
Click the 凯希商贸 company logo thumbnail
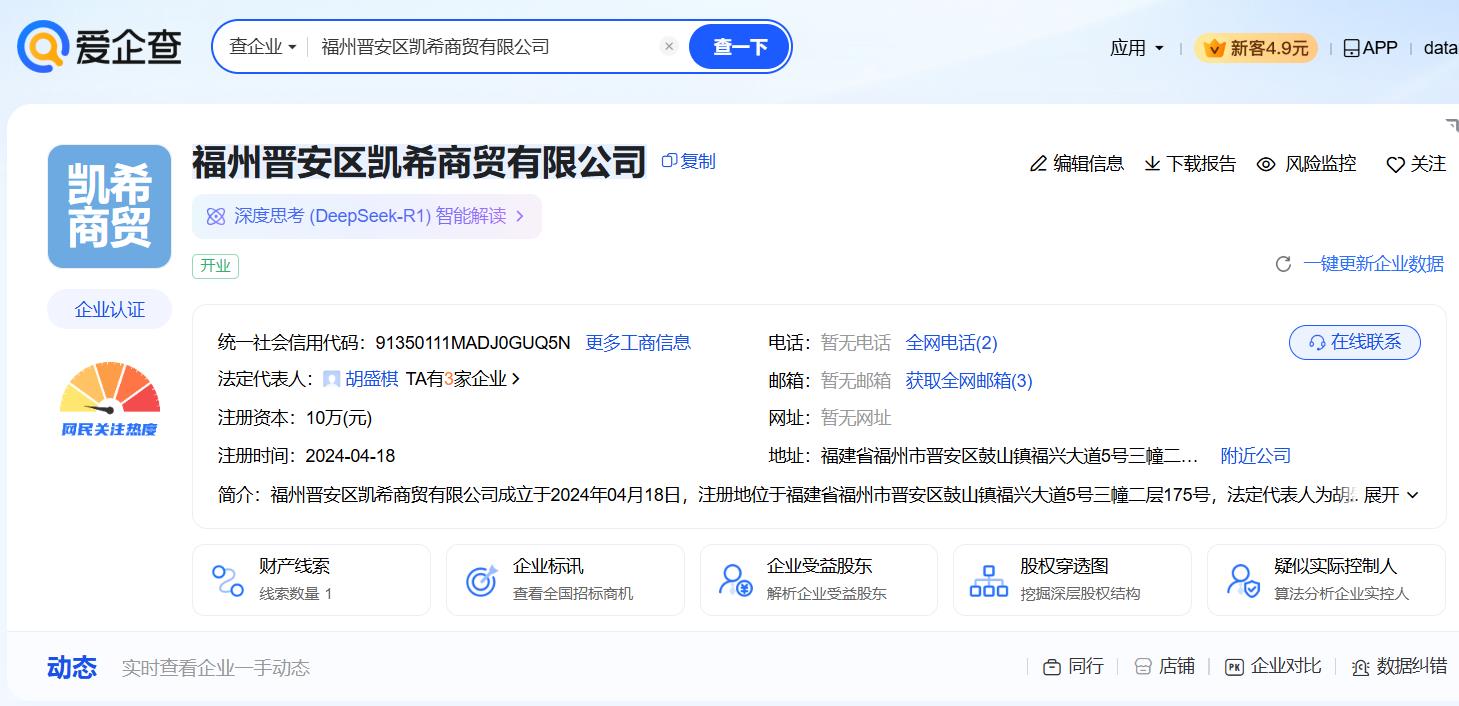[x=110, y=206]
